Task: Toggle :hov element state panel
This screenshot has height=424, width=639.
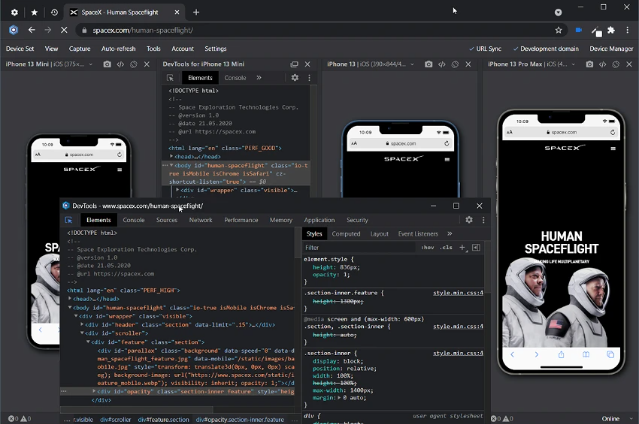Action: tap(427, 247)
